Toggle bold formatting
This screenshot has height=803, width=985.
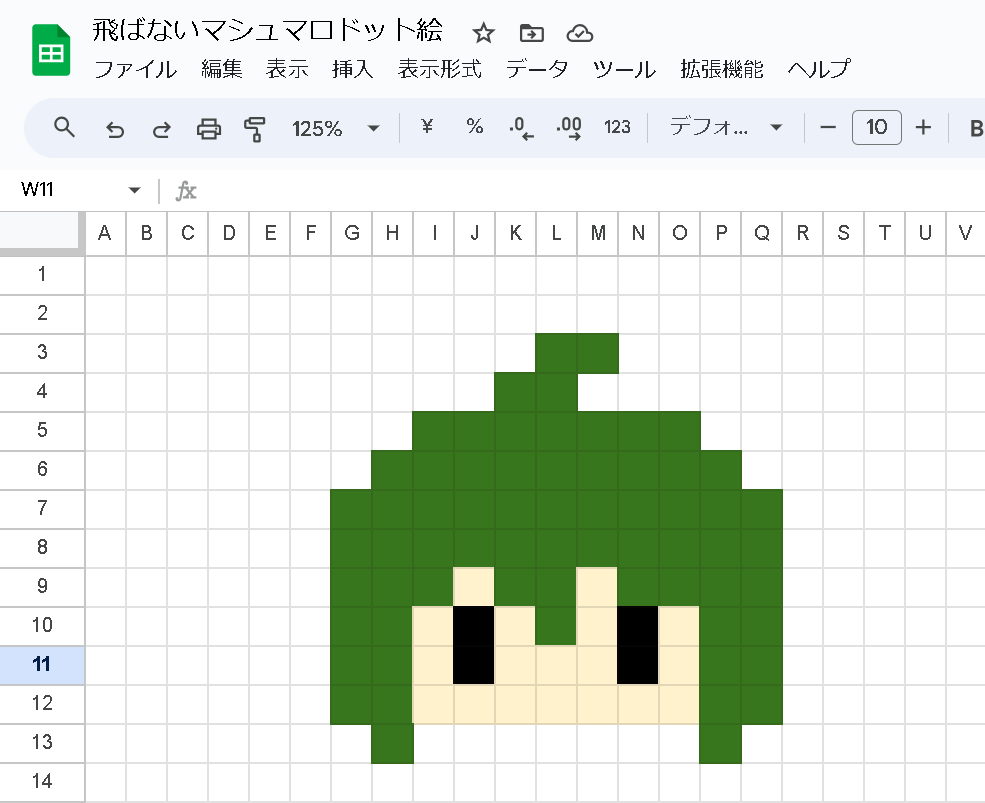976,128
